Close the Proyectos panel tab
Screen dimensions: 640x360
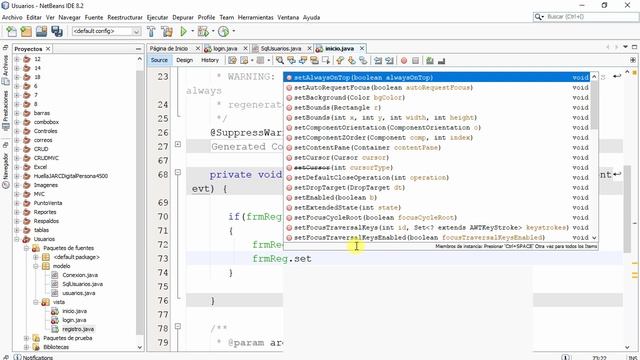coord(48,49)
